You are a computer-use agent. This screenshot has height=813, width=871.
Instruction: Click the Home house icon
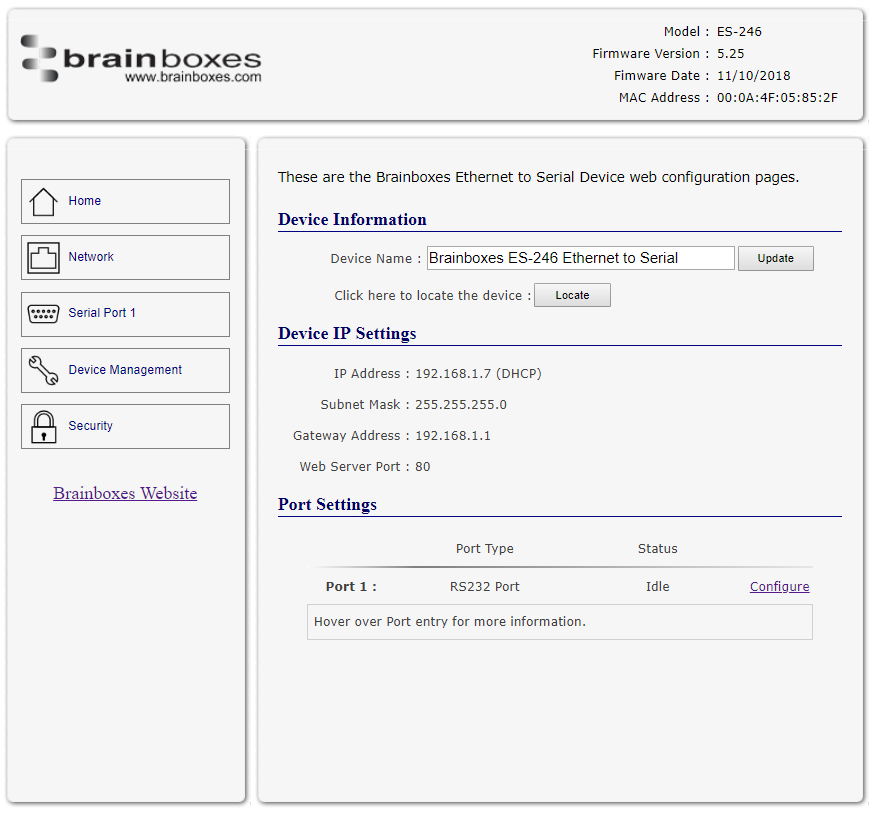point(43,202)
